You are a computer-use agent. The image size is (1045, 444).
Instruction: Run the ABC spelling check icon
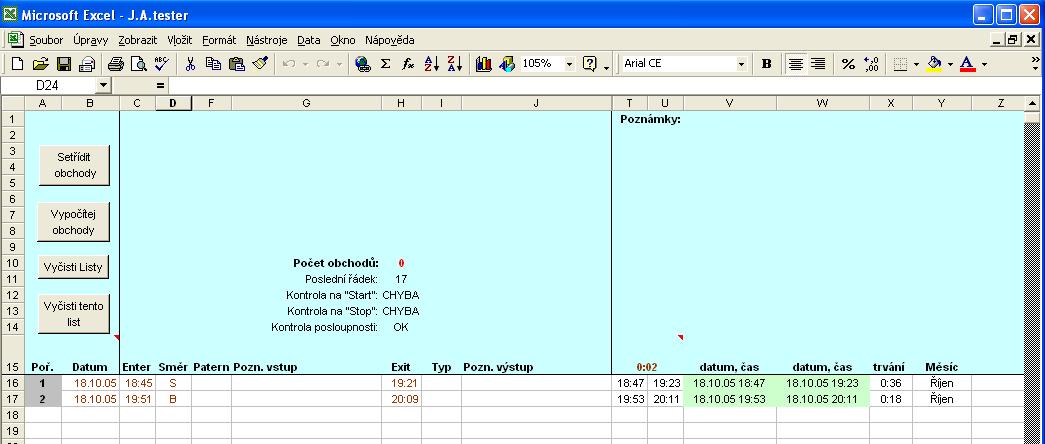161,64
